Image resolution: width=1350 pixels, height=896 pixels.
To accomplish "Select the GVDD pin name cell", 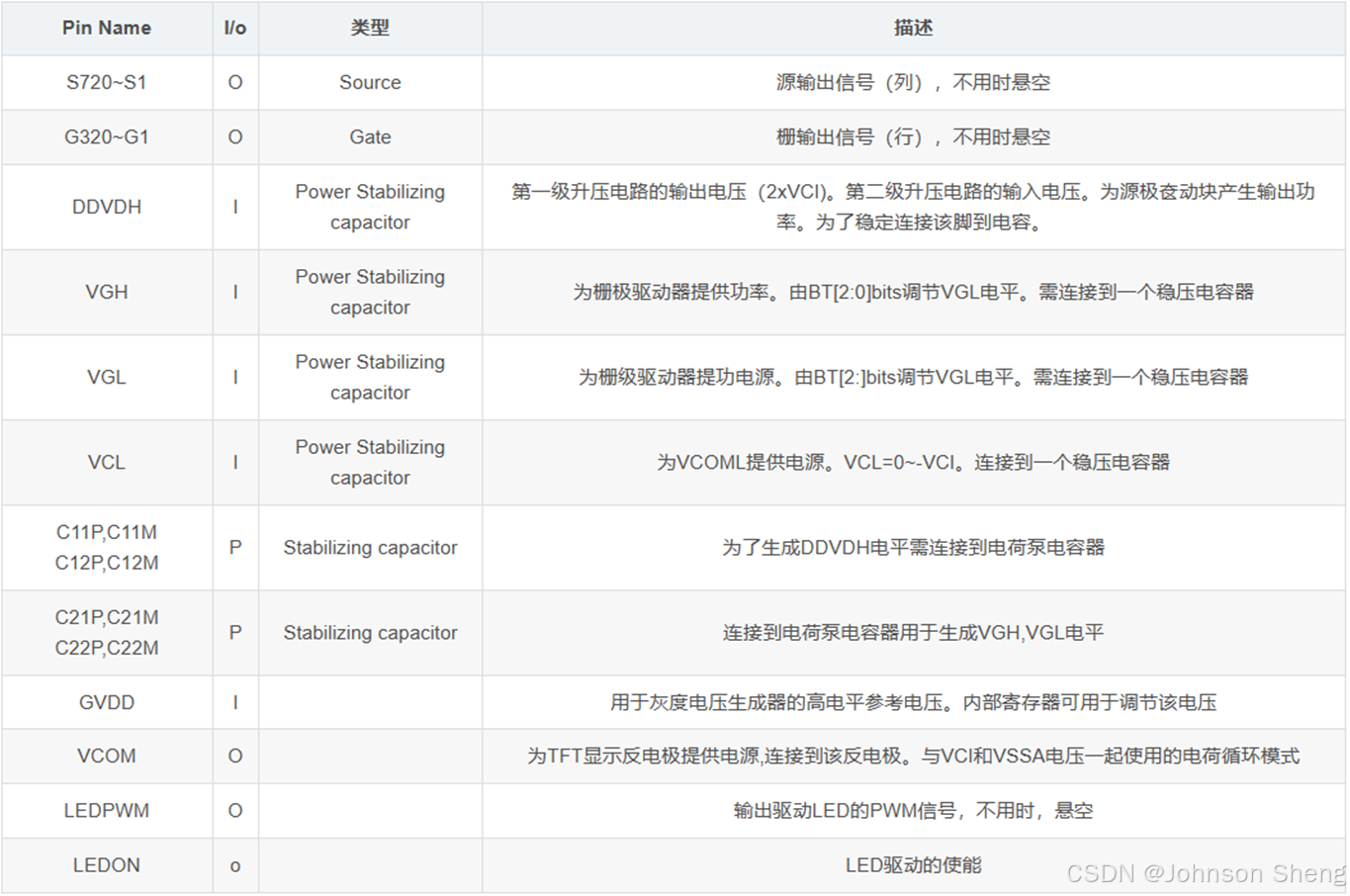I will [106, 702].
